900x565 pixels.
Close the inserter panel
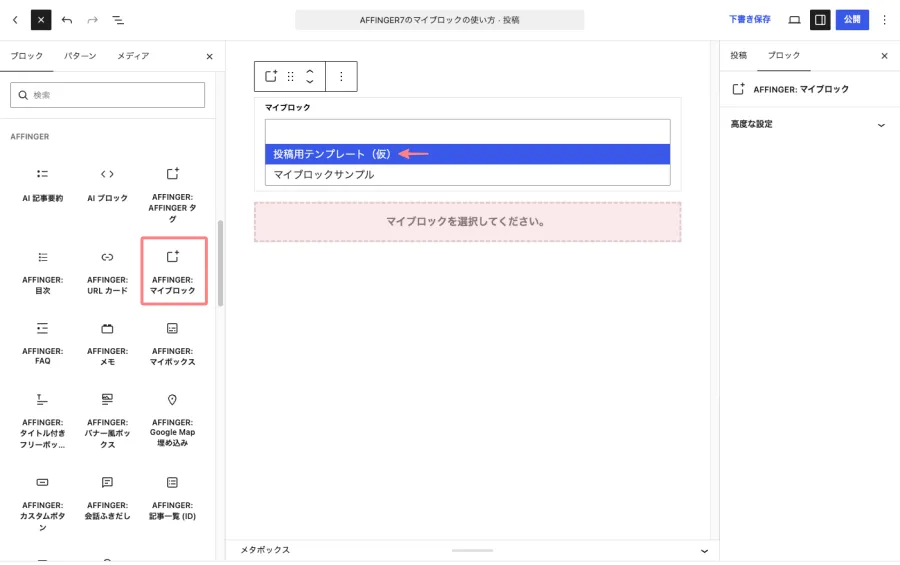coord(210,56)
